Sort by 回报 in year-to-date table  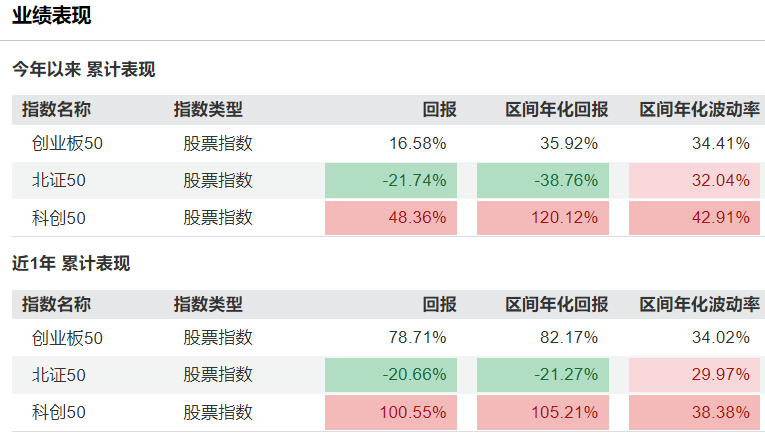(440, 109)
